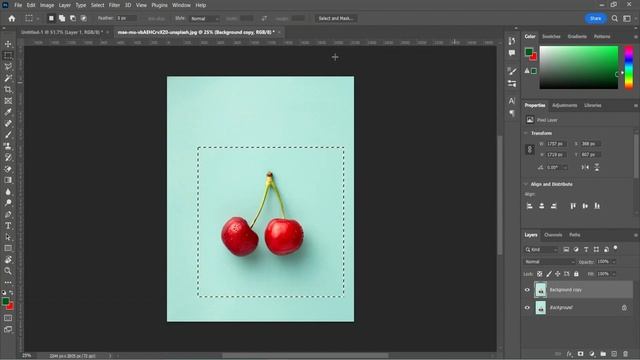The image size is (640, 360).
Task: Click the Share button
Action: pos(595,18)
